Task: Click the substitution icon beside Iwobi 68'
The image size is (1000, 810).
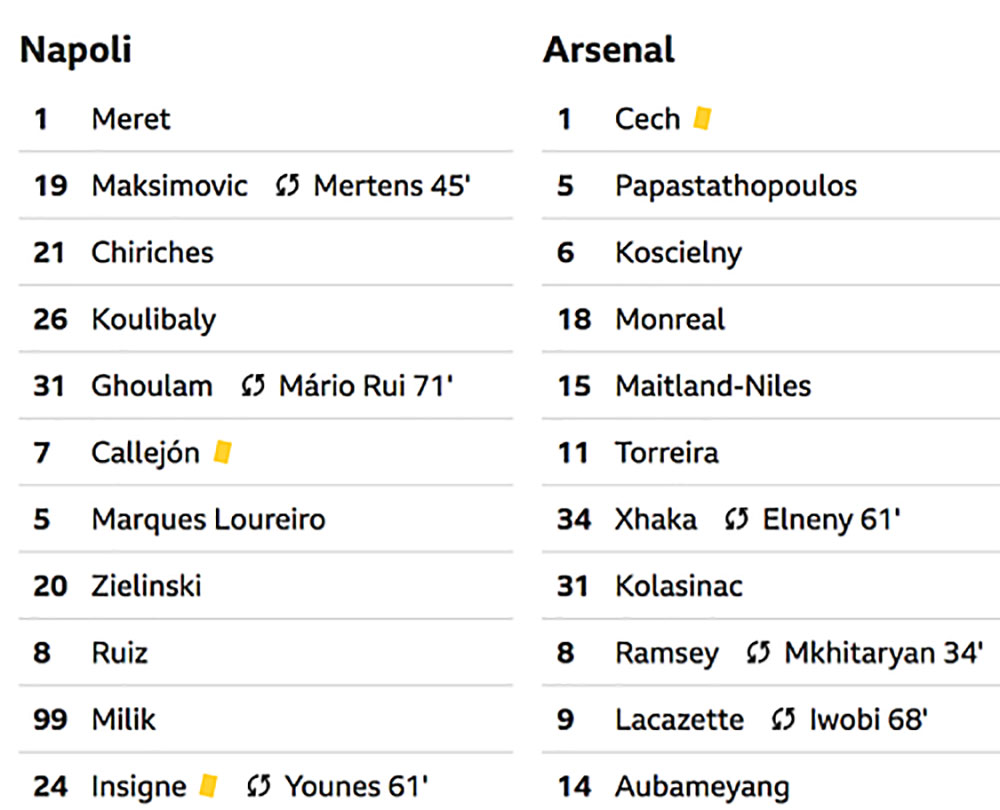Action: [783, 719]
